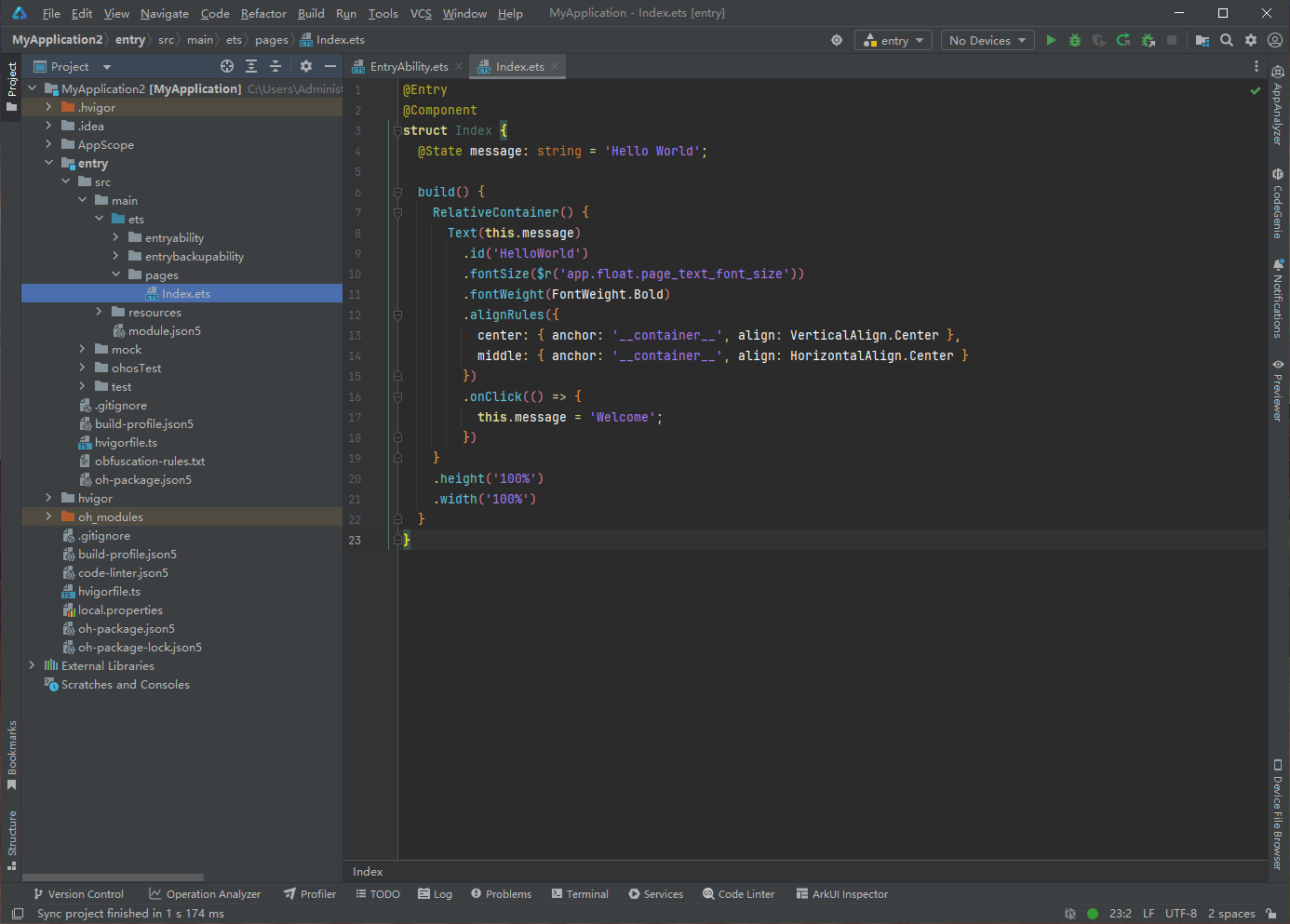Click the Apply Changes reload icon

click(x=1123, y=40)
